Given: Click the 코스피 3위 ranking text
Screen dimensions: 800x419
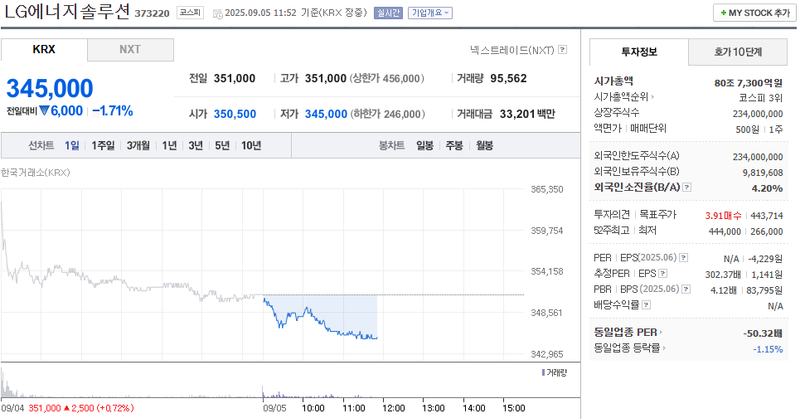Looking at the screenshot, I should 760,98.
